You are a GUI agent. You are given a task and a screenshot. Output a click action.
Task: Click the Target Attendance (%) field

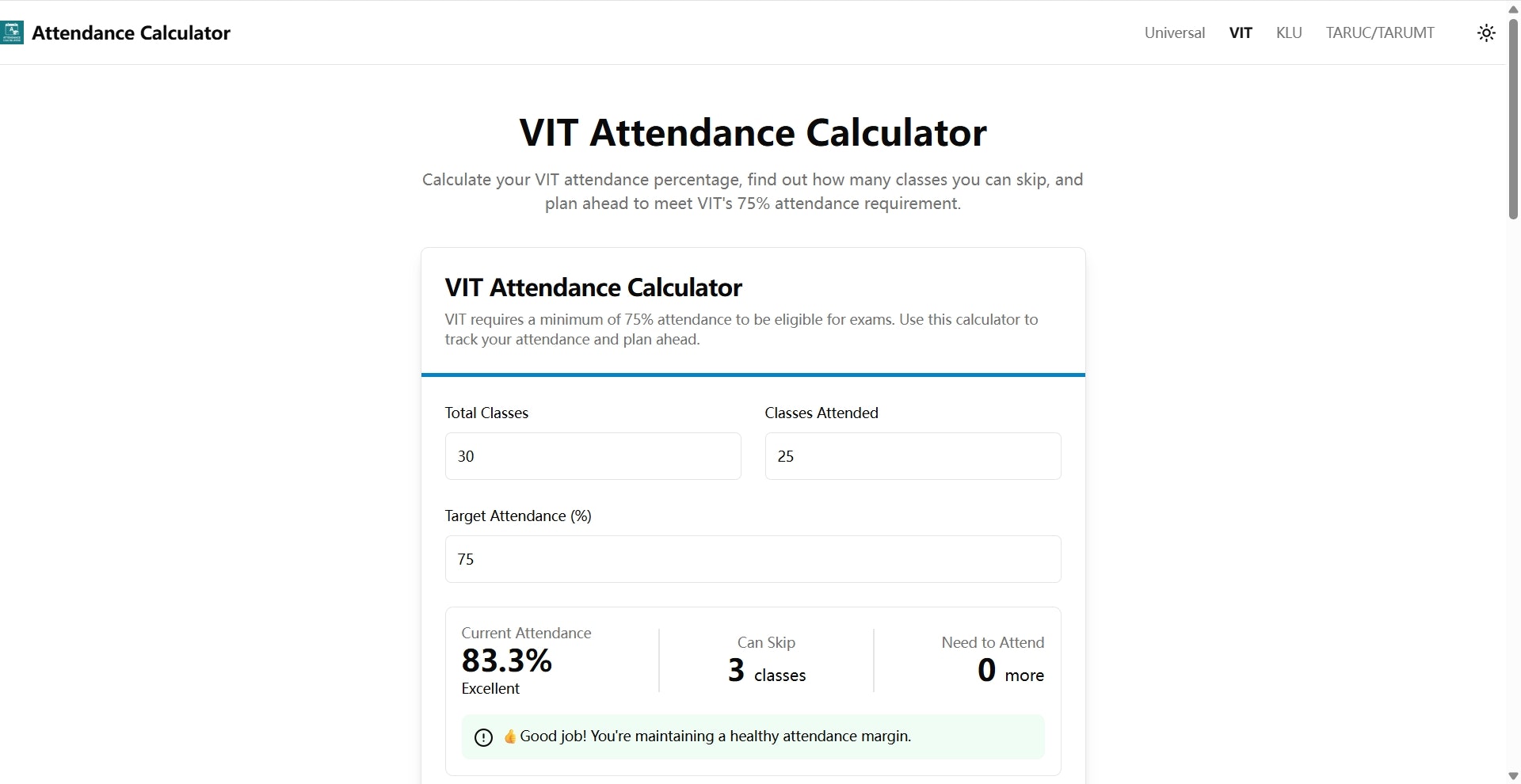pos(753,559)
